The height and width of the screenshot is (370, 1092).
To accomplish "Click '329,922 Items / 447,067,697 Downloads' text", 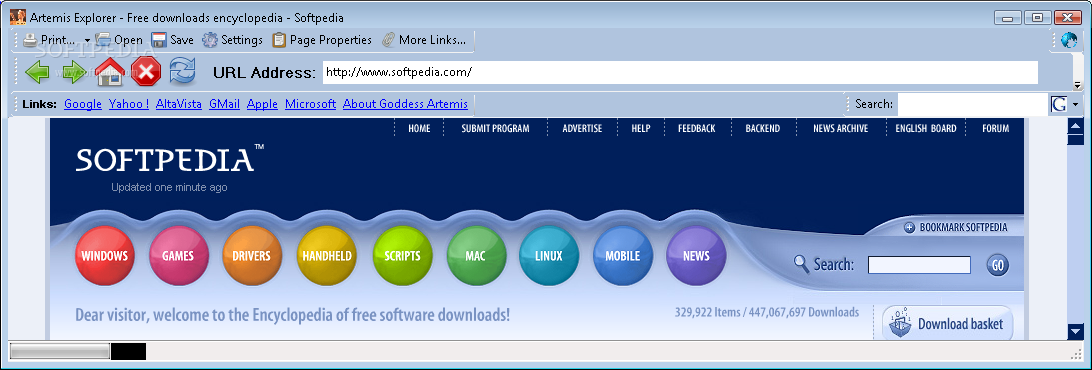I will (767, 312).
